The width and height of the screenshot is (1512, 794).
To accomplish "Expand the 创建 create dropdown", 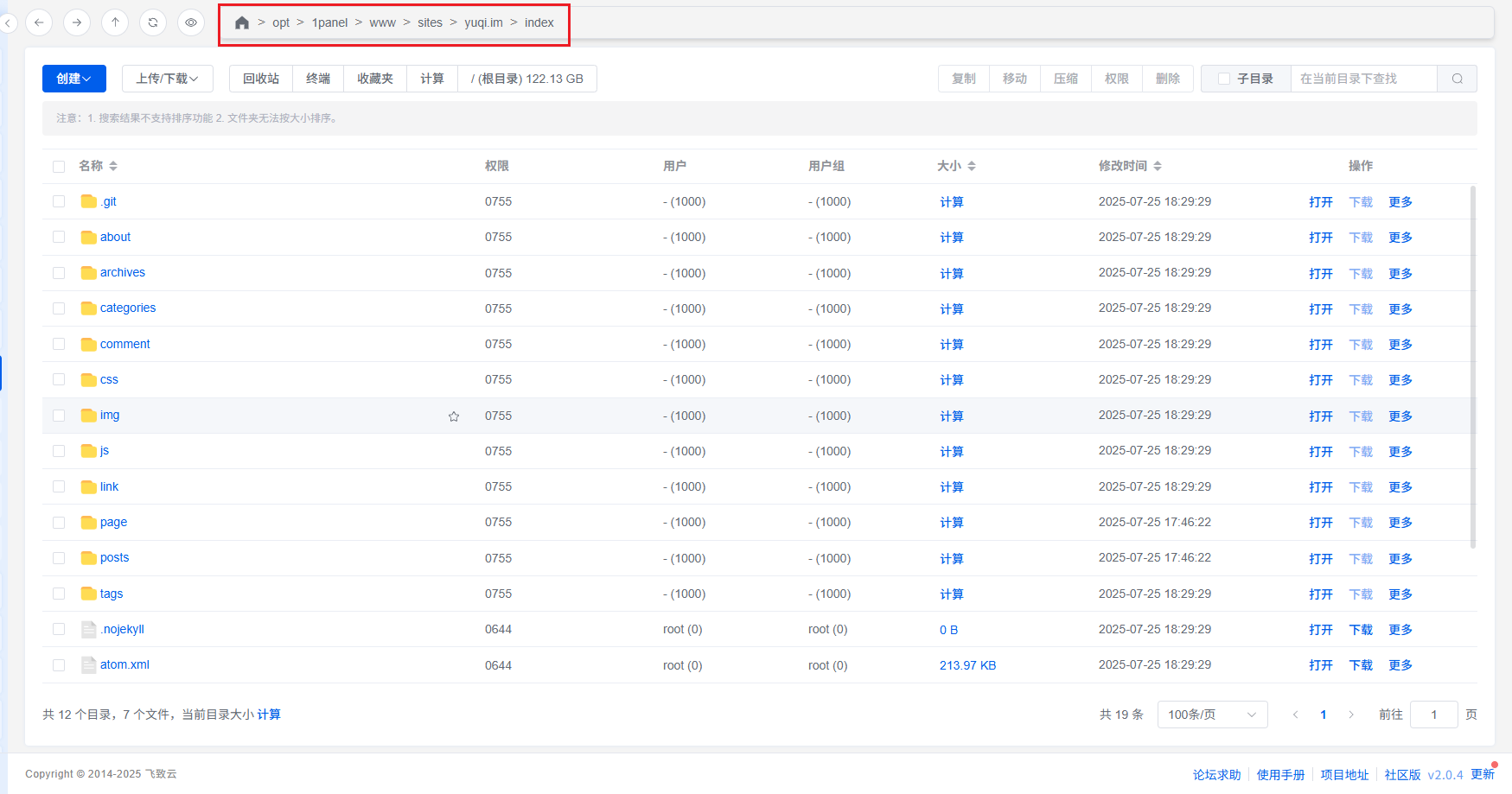I will tap(73, 79).
